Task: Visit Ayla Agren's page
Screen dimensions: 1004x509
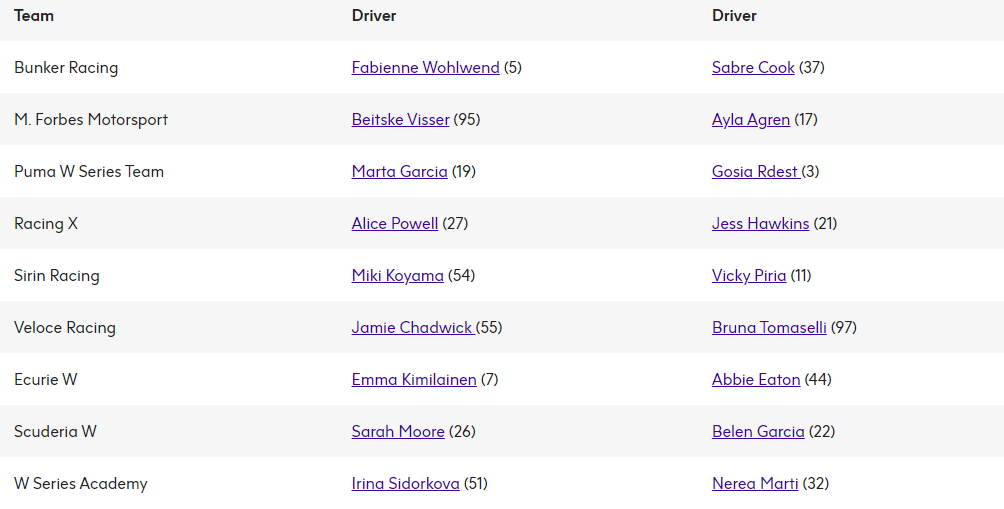Action: (750, 120)
